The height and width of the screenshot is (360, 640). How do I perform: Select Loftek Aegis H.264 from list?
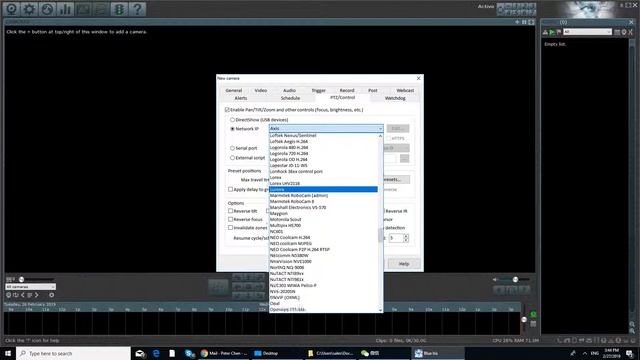point(323,142)
